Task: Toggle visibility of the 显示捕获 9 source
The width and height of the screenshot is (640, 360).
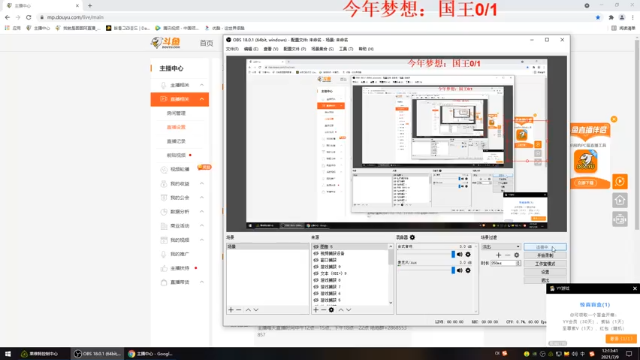Action: pyautogui.click(x=316, y=267)
